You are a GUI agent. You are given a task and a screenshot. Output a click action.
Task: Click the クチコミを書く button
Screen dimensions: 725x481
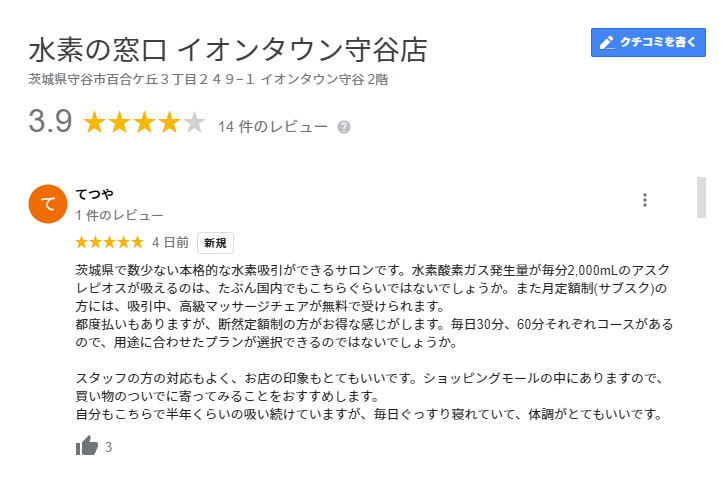(x=648, y=43)
